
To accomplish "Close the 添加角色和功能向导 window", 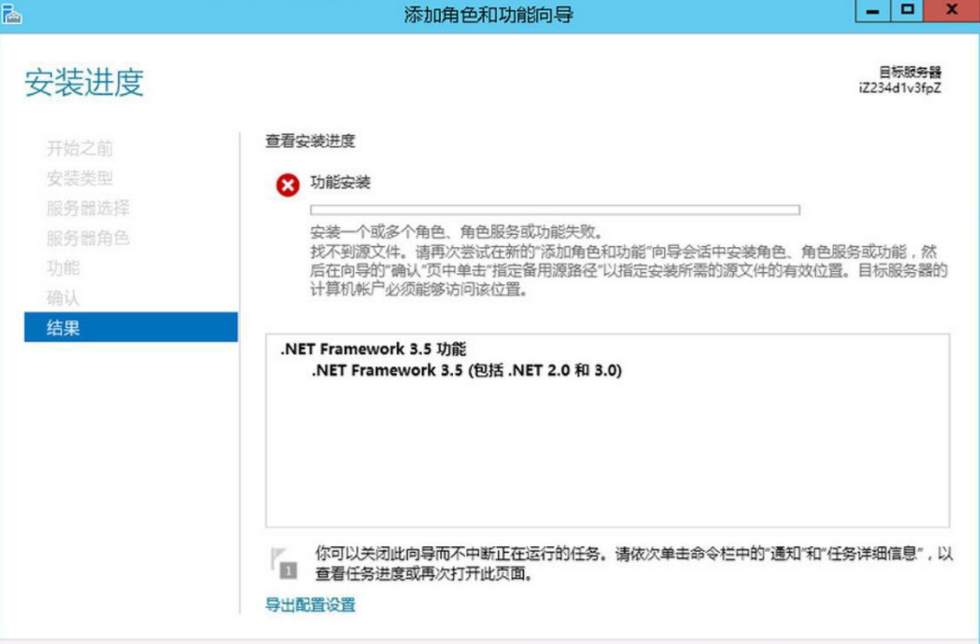I will click(x=951, y=11).
